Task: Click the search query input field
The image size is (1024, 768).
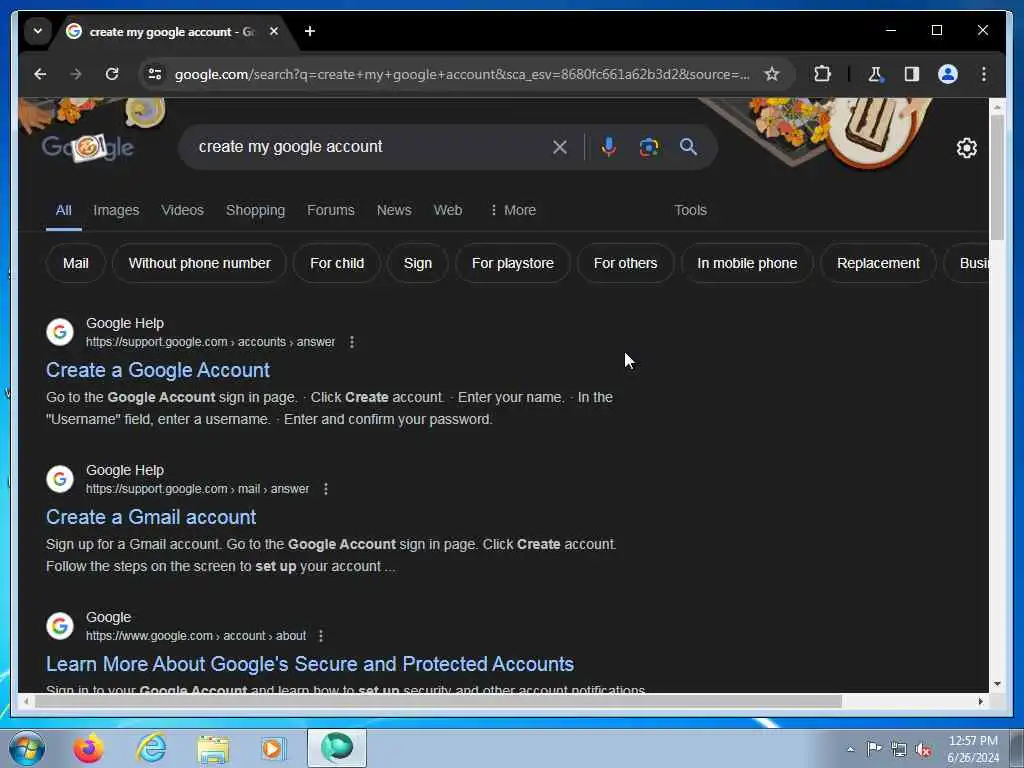Action: 369,147
